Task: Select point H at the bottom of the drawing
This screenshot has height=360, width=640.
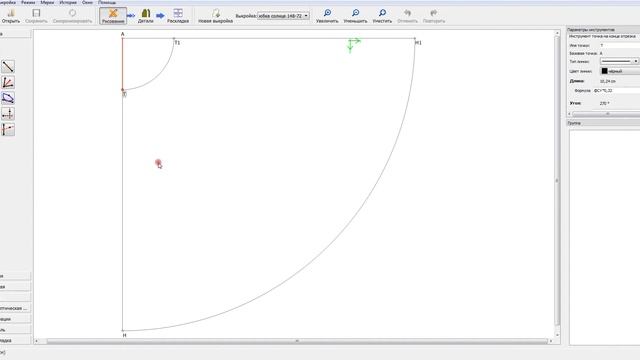Action: pyautogui.click(x=123, y=331)
